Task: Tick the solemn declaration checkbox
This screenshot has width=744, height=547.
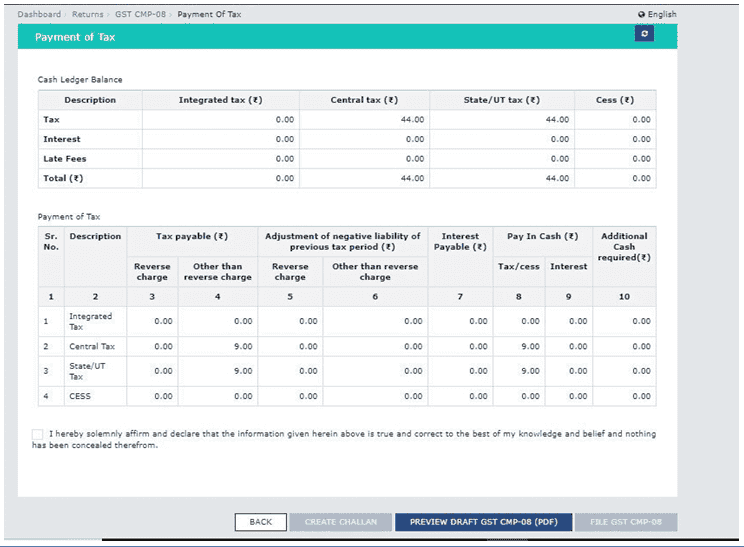Action: click(37, 434)
